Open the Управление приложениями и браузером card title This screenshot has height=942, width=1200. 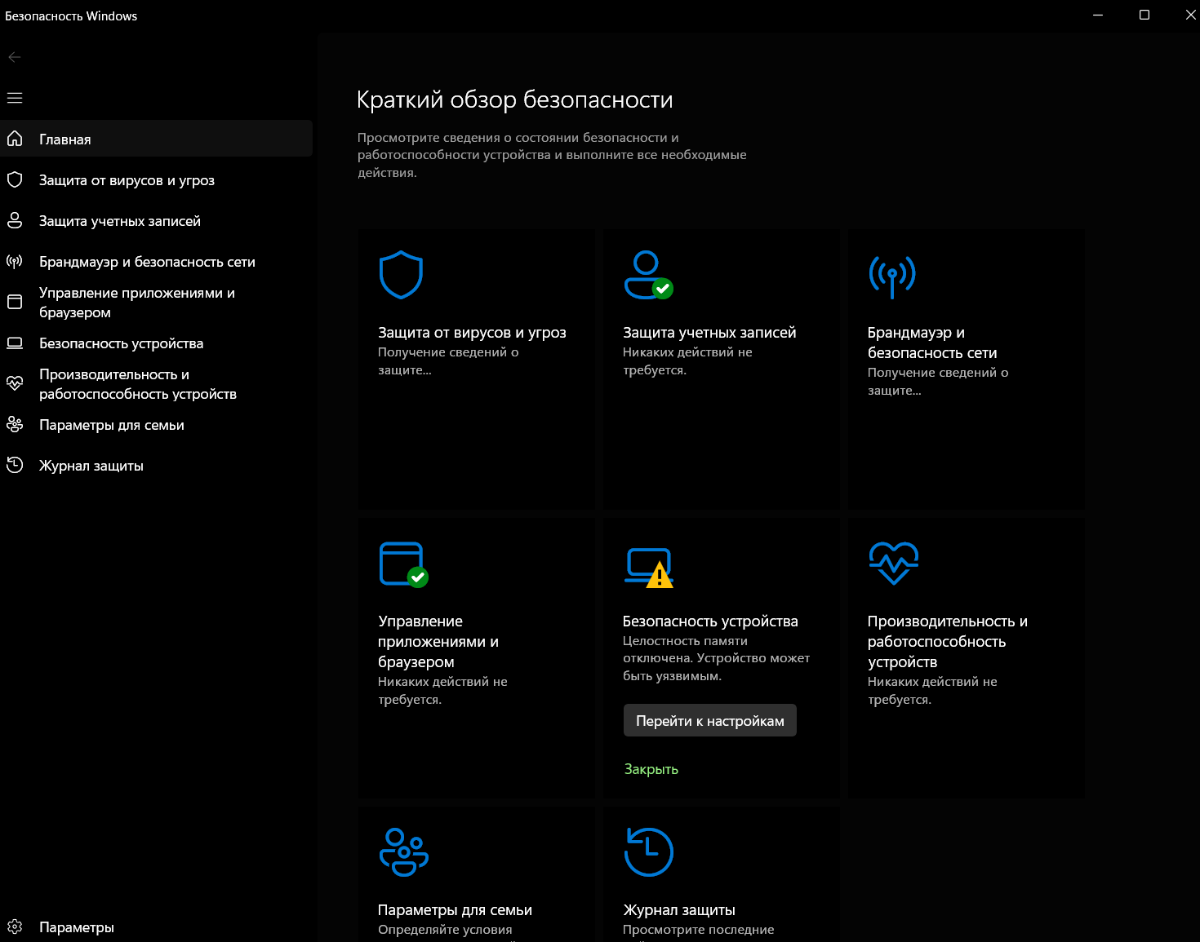pos(438,641)
